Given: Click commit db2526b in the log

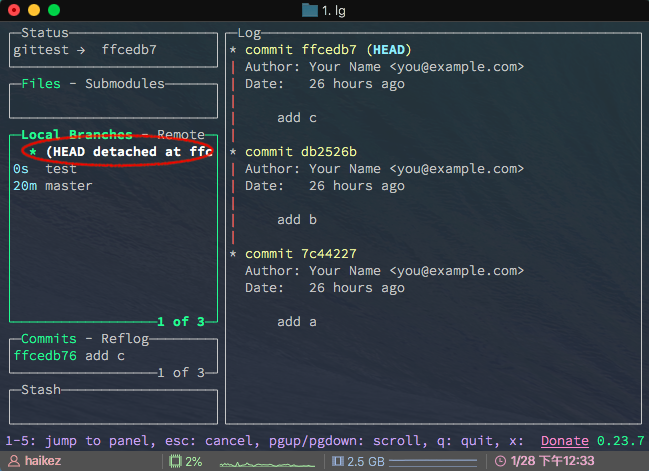Looking at the screenshot, I should 301,152.
